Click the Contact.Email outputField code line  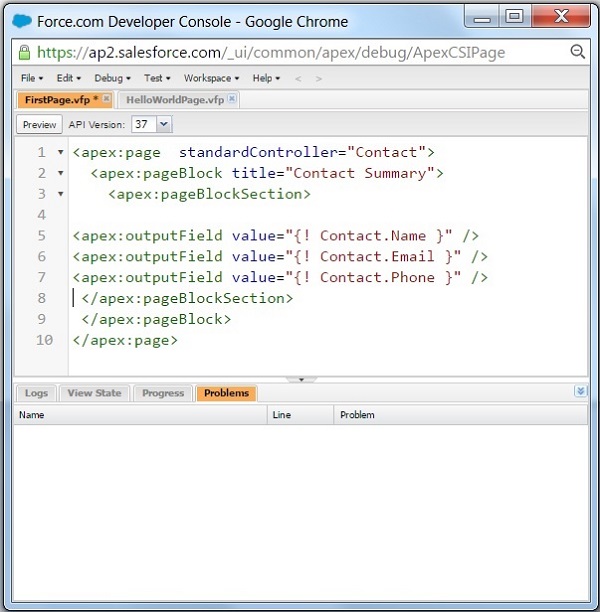pyautogui.click(x=280, y=256)
